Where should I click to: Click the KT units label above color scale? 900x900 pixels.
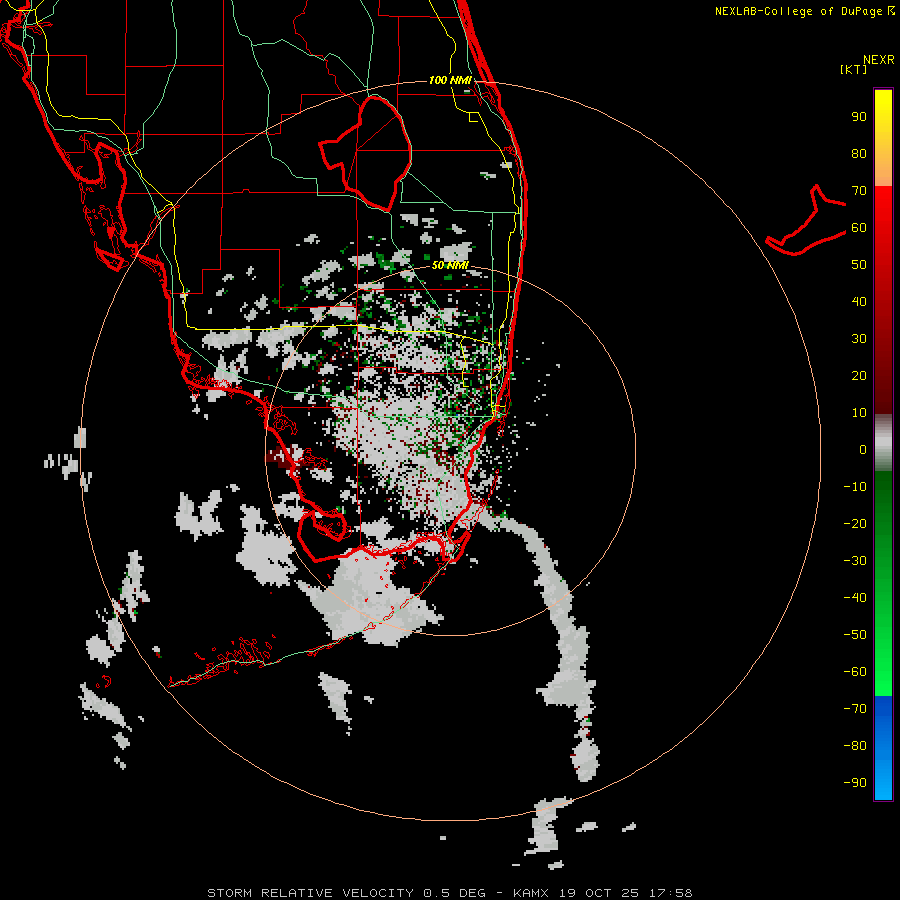[853, 69]
